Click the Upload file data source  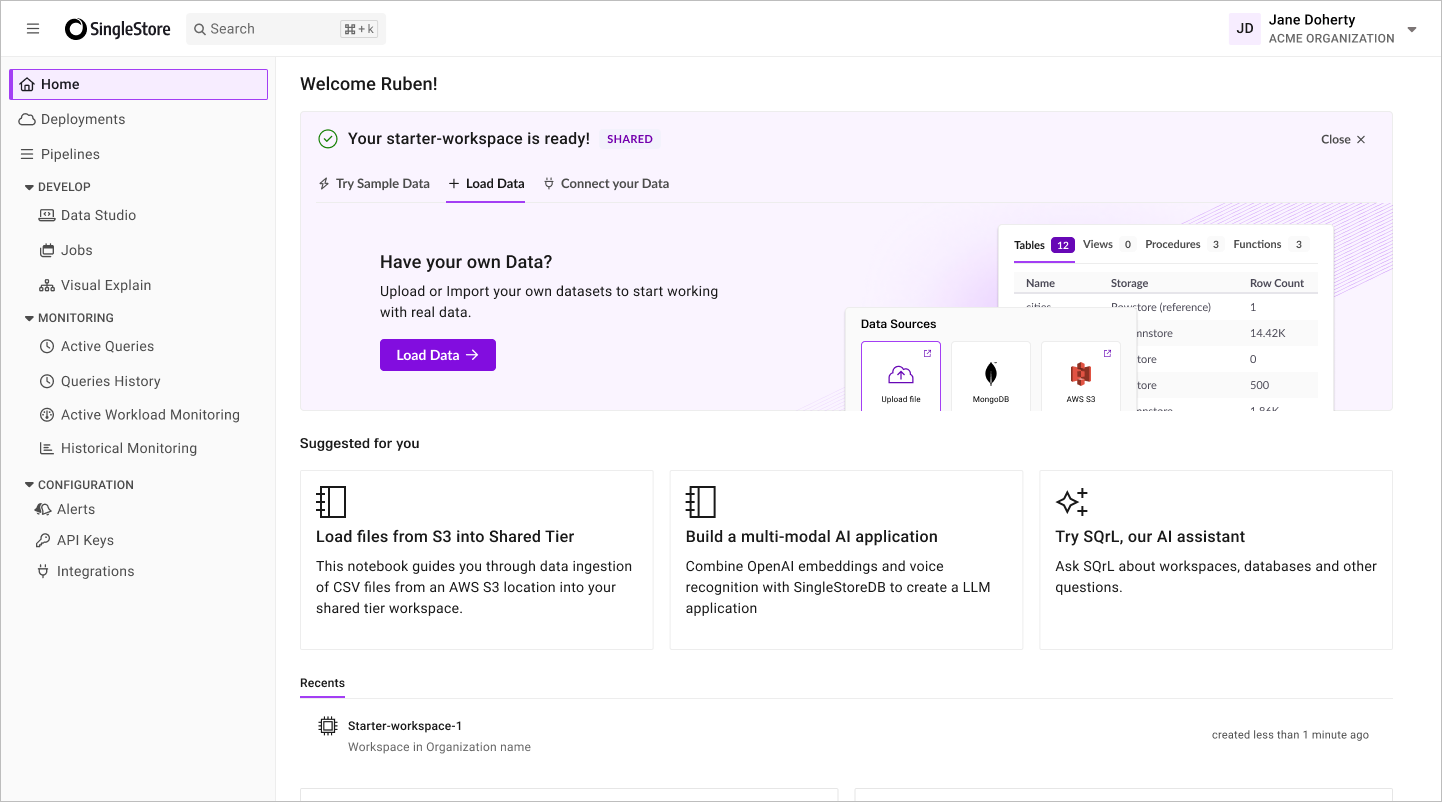(901, 377)
